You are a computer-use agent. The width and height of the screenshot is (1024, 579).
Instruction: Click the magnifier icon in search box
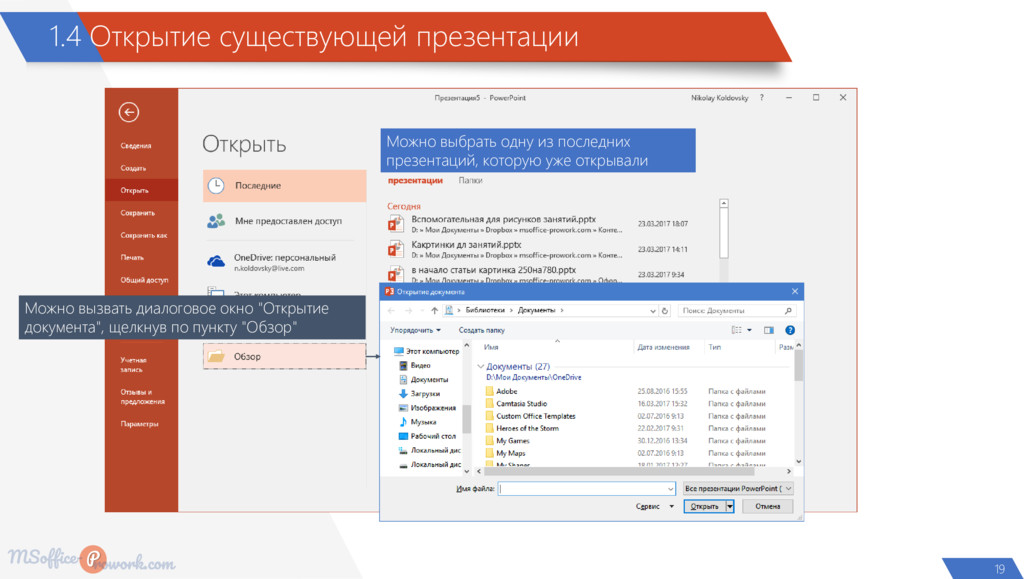(788, 311)
